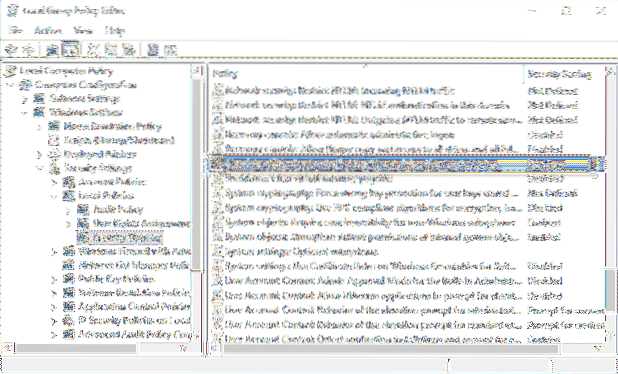Click the User Rights Assignment folder icon
618x374 pixels.
(x=83, y=223)
